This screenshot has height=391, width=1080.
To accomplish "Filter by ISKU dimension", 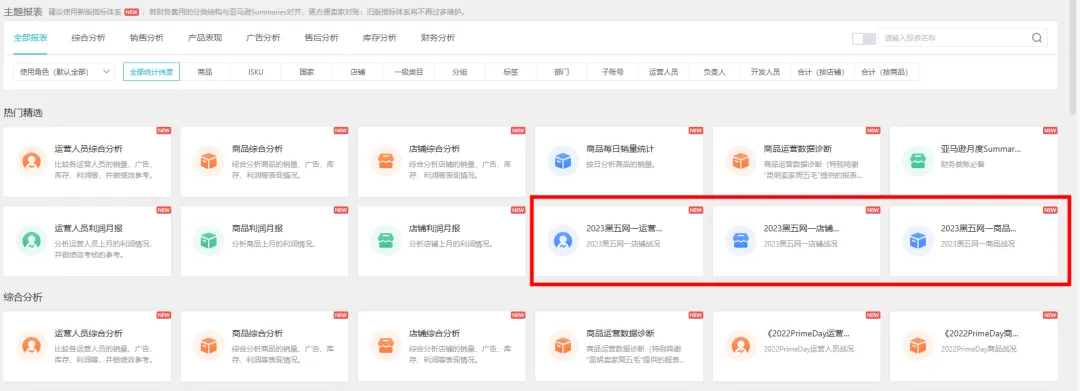I will pyautogui.click(x=256, y=72).
